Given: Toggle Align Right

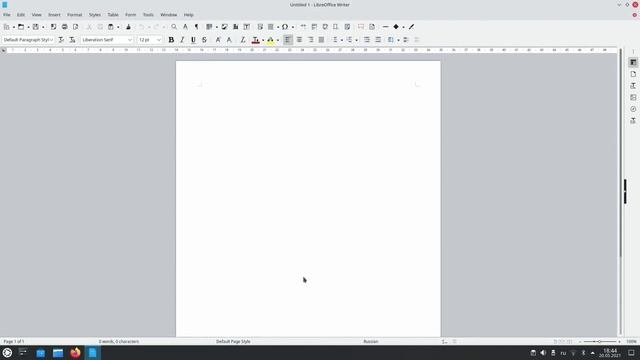Looking at the screenshot, I should (x=310, y=40).
